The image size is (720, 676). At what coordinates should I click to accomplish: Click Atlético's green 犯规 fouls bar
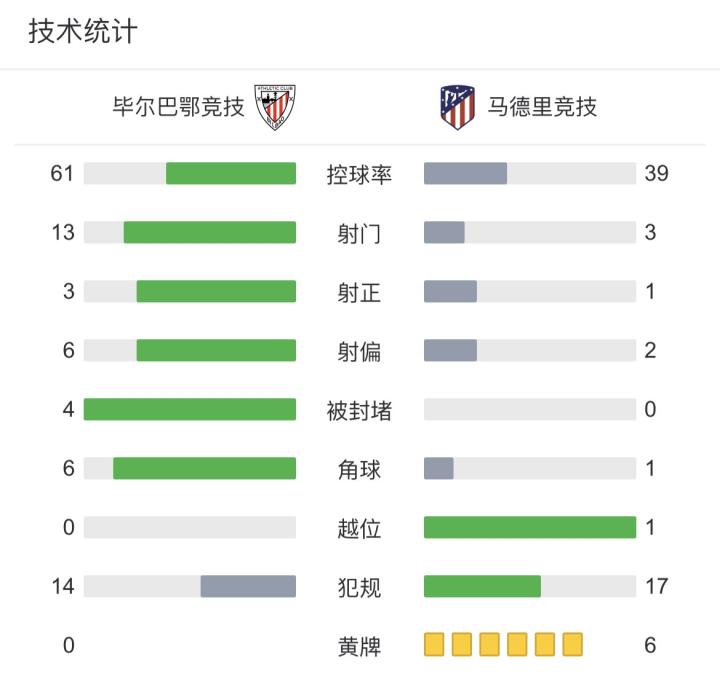482,586
